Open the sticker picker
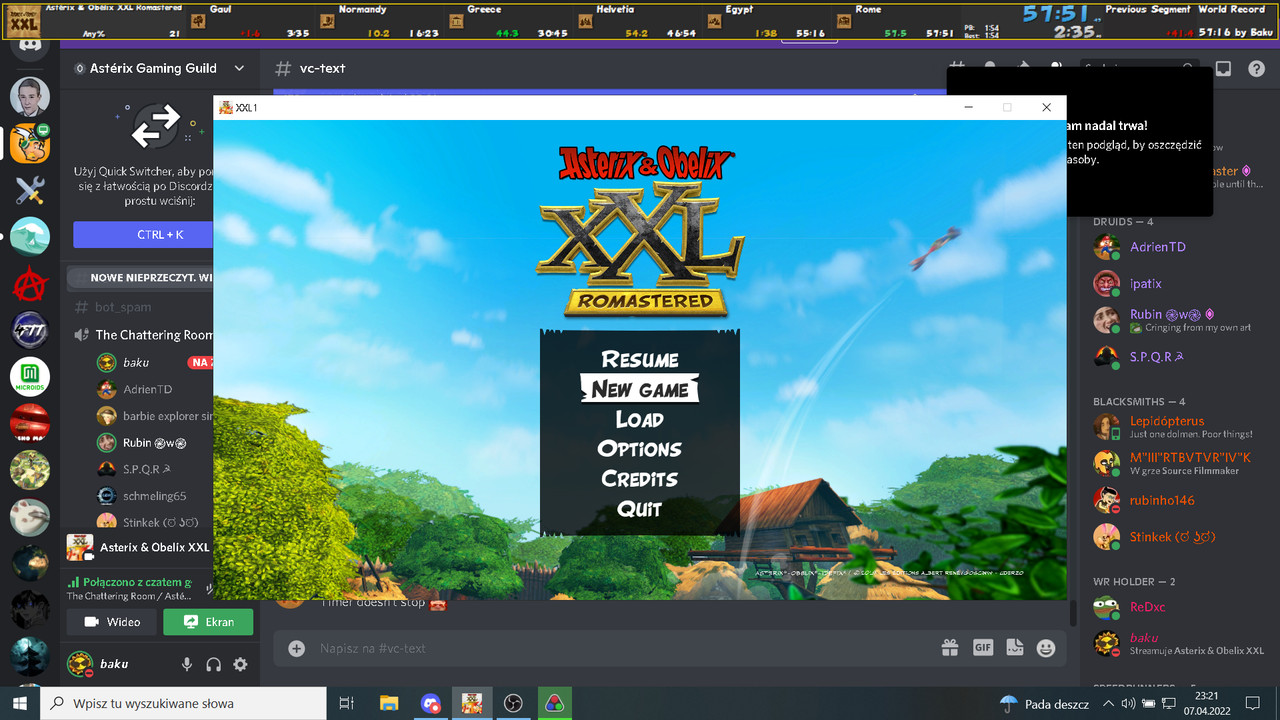 pos(1015,648)
